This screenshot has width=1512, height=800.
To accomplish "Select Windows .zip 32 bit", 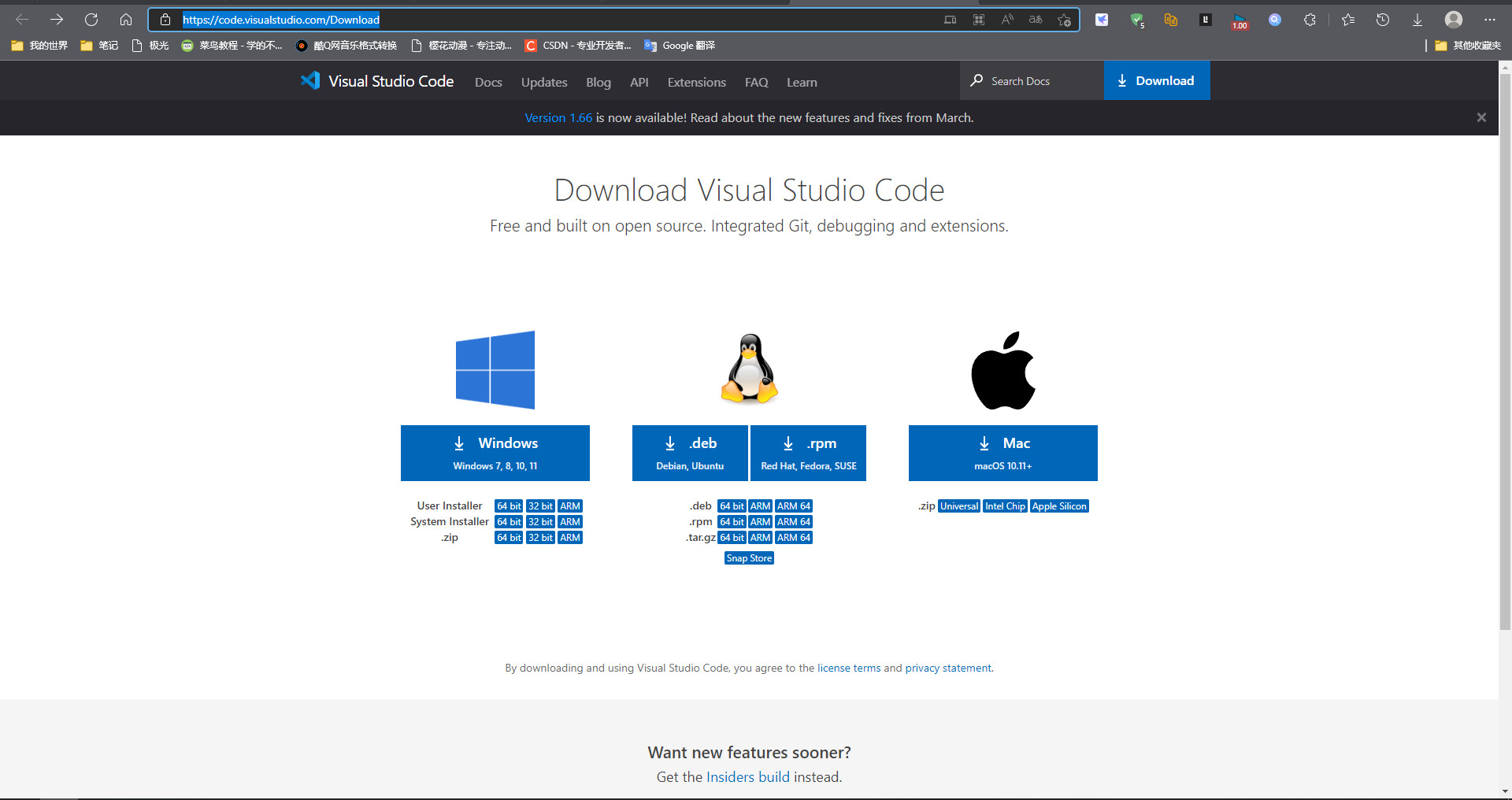I will point(540,538).
